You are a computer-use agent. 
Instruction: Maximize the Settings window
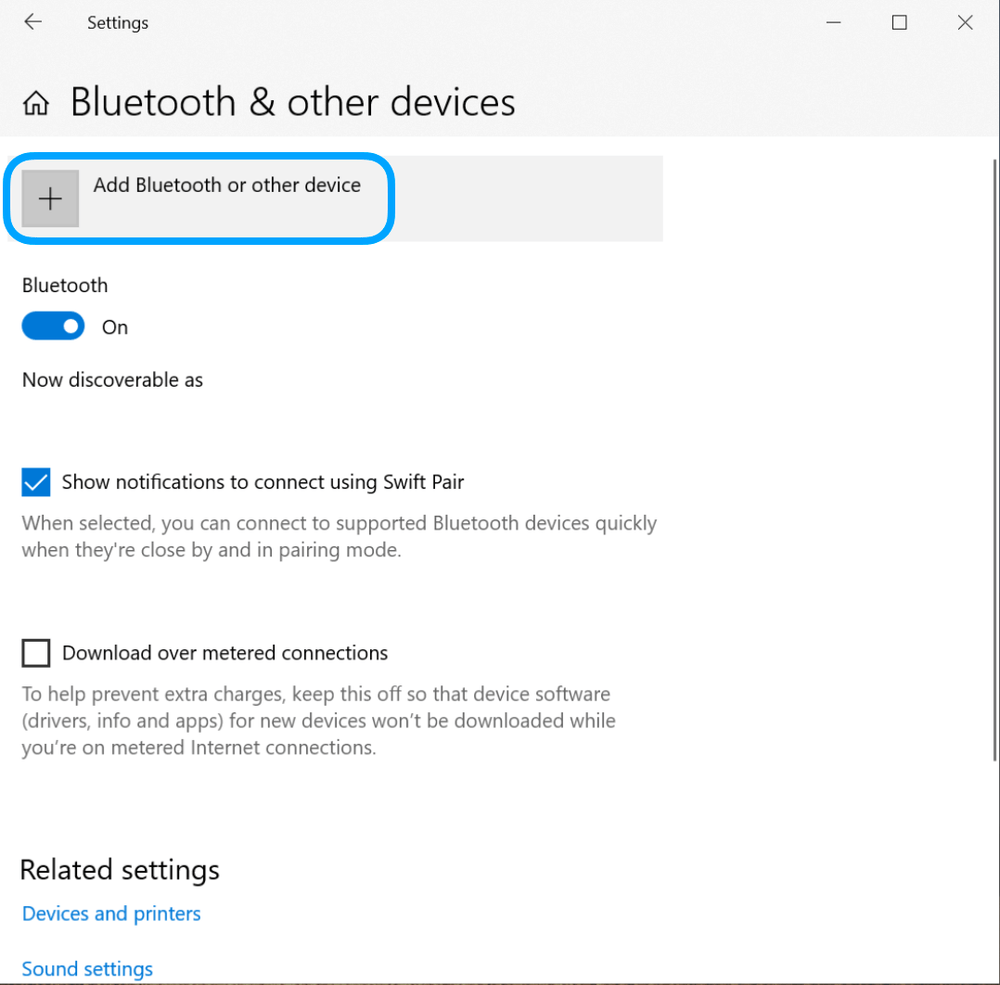tap(899, 22)
